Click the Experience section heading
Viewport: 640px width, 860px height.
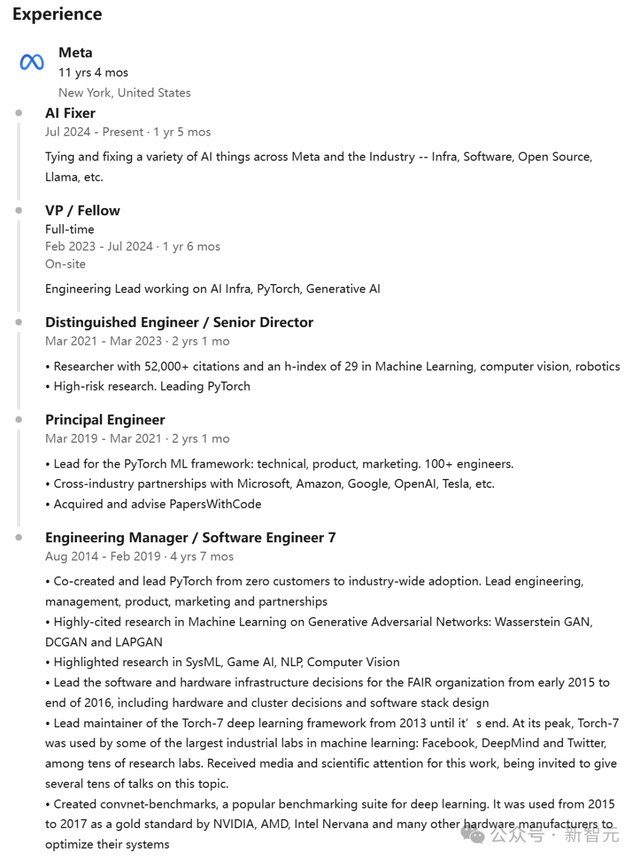(57, 14)
